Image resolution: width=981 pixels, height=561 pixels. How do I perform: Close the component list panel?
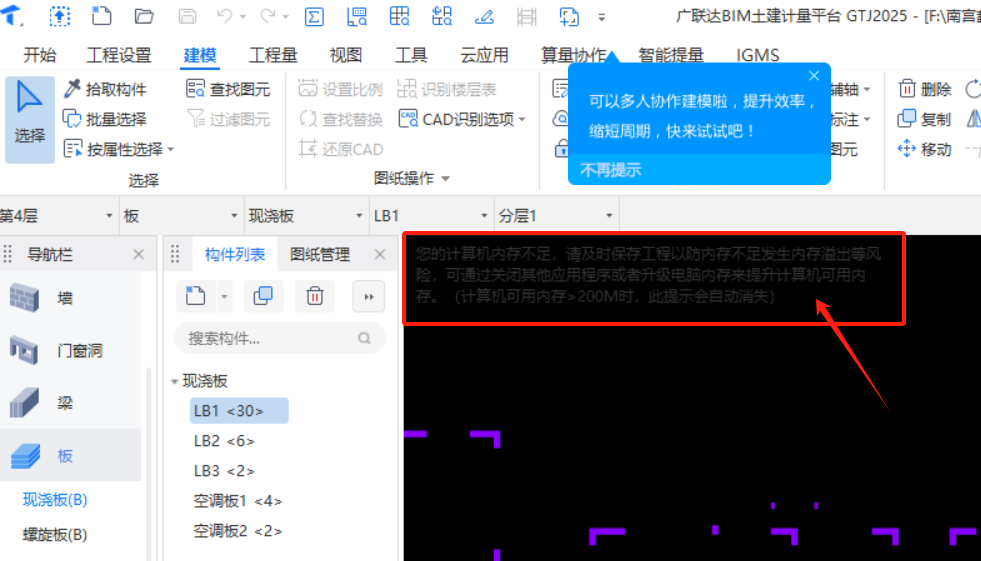pyautogui.click(x=380, y=255)
